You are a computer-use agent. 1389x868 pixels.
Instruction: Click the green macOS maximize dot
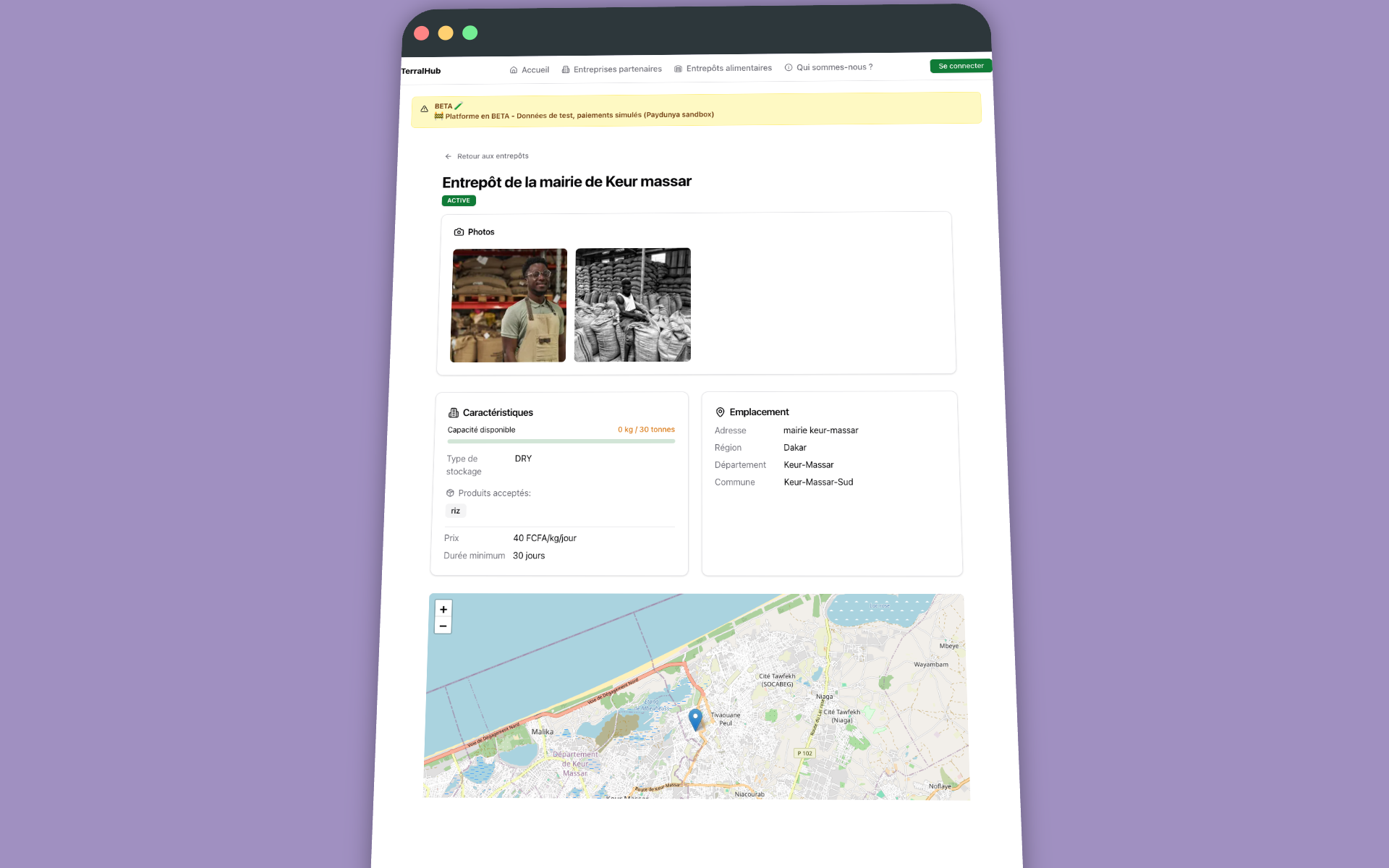click(x=470, y=33)
